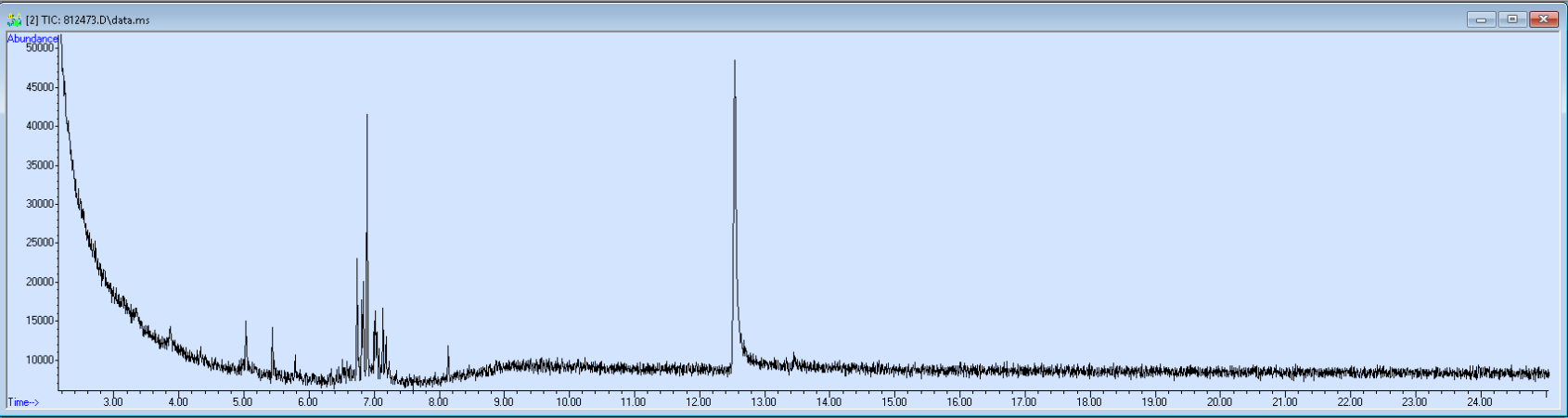Click the 10000 abundance axis tick label
The height and width of the screenshot is (418, 1568).
click(40, 361)
